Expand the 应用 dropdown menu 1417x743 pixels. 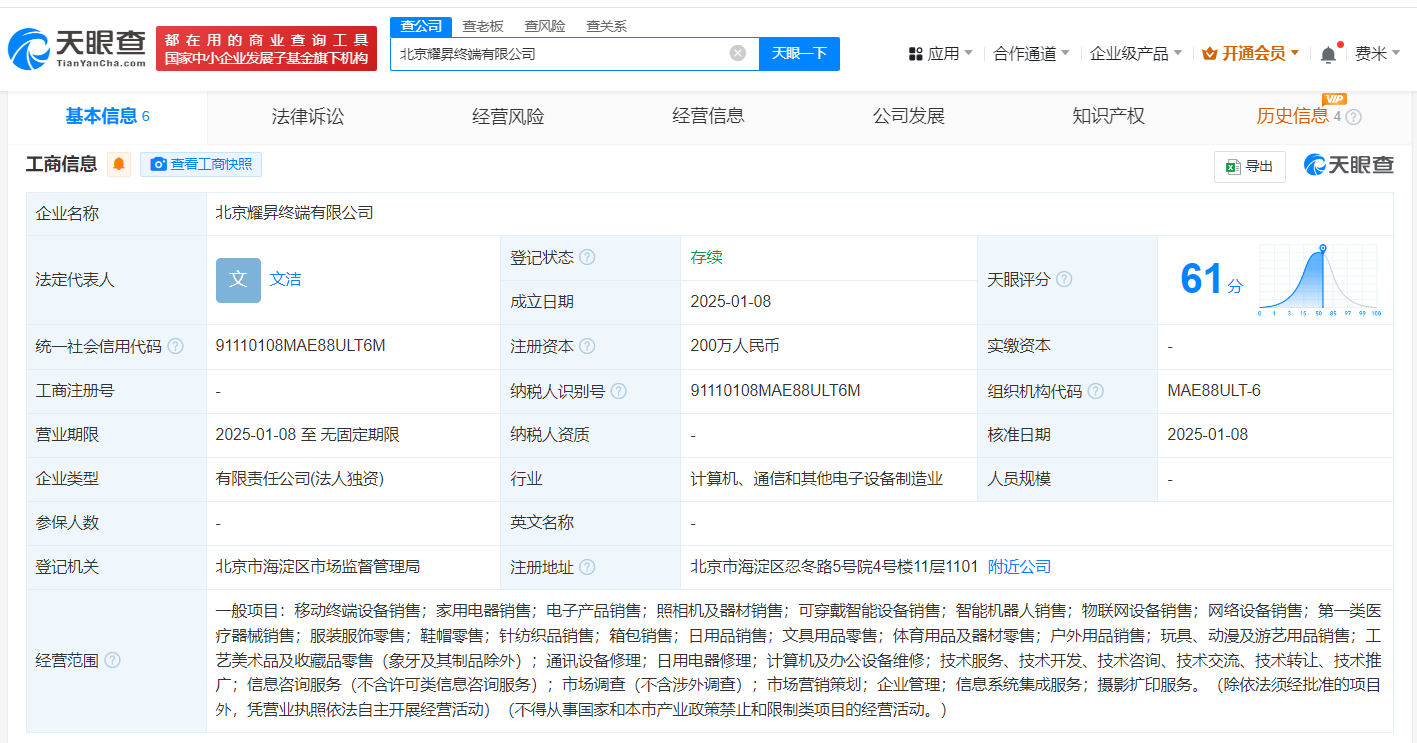tap(940, 54)
